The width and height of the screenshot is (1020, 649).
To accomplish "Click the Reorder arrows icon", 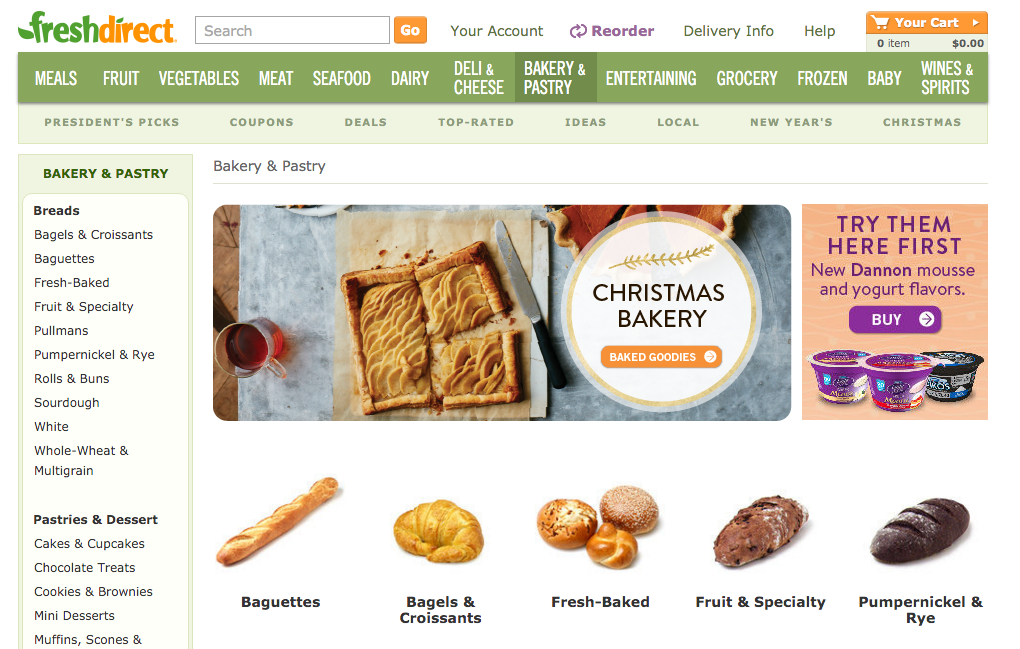I will click(x=578, y=31).
